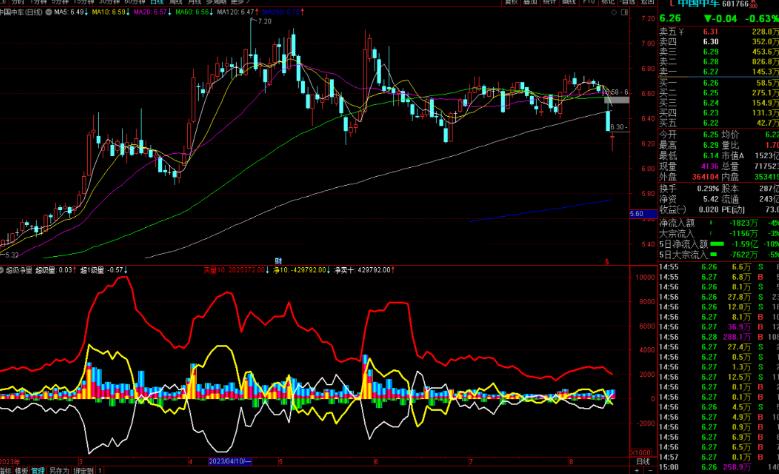The height and width of the screenshot is (474, 779).
Task: Click the circle icon at chart top-right
Action: (x=615, y=12)
